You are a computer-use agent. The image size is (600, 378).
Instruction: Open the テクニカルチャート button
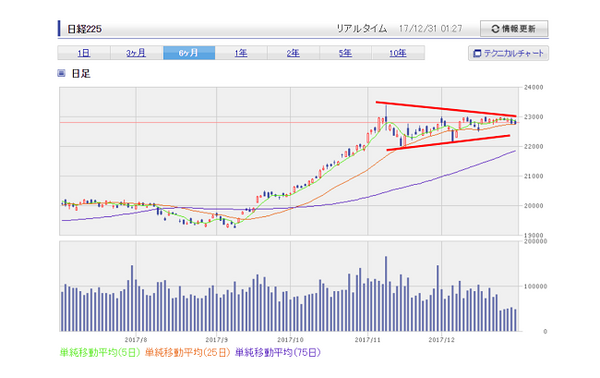tap(508, 53)
